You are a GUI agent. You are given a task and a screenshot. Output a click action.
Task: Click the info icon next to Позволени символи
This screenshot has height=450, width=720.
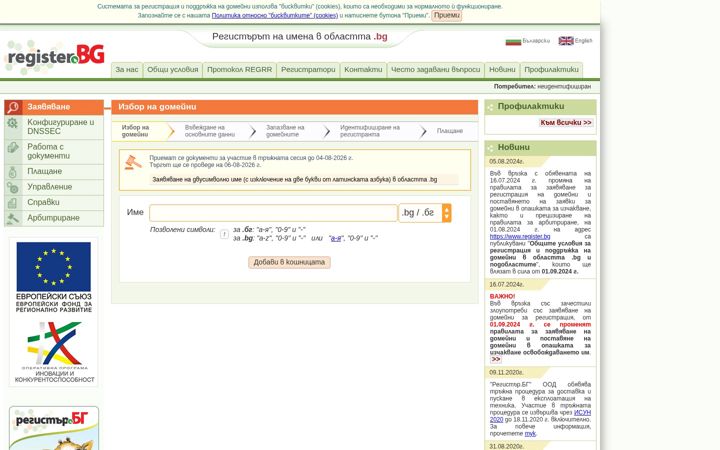click(224, 234)
